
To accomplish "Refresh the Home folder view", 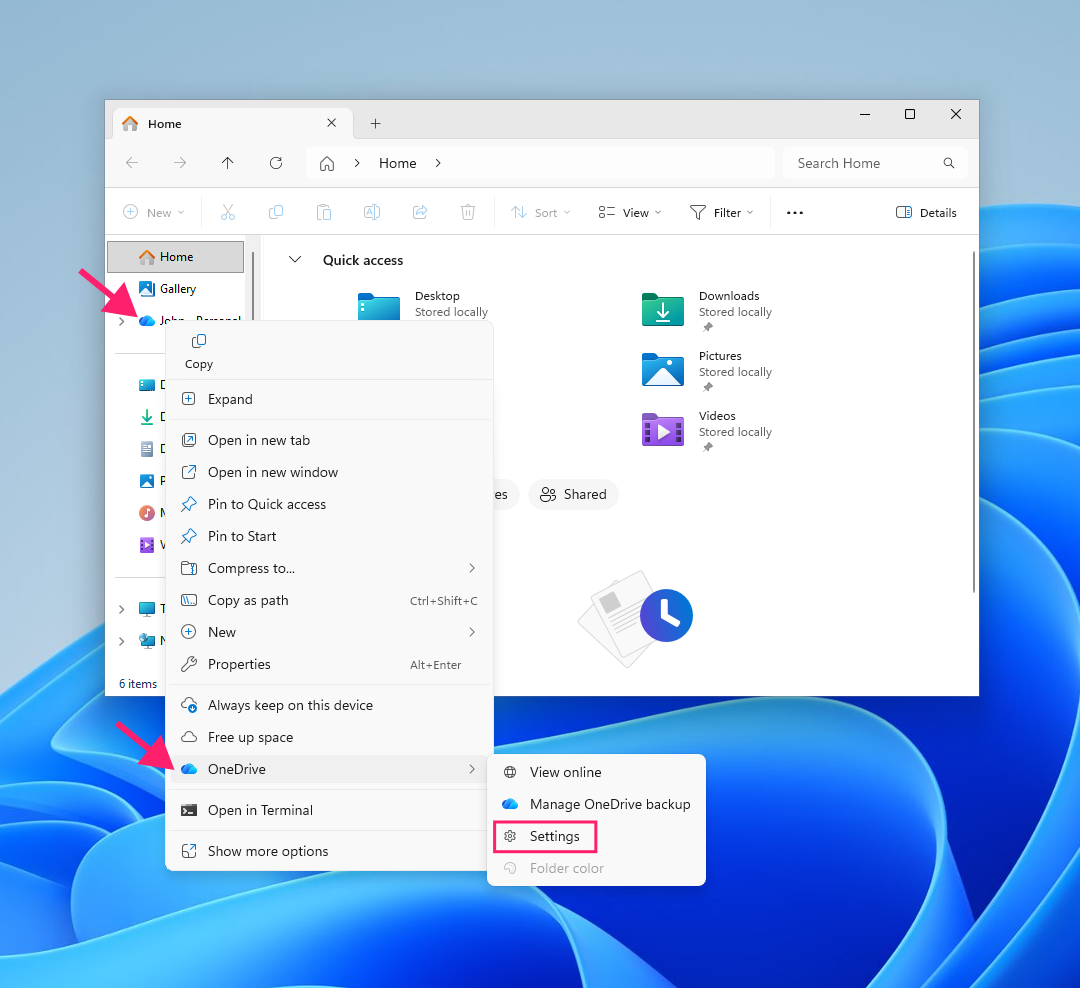I will pyautogui.click(x=276, y=163).
